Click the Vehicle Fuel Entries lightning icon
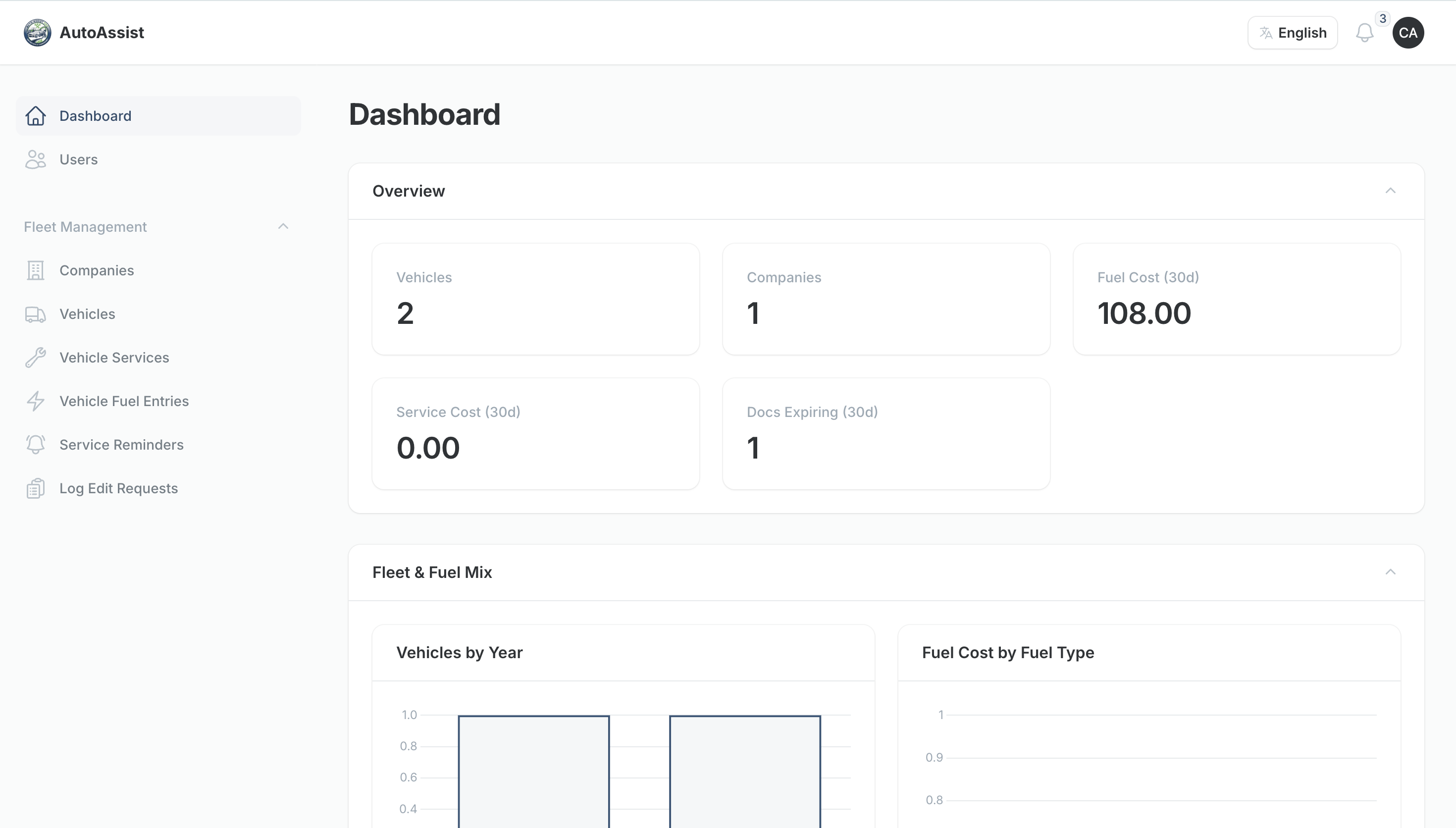This screenshot has height=828, width=1456. tap(35, 401)
